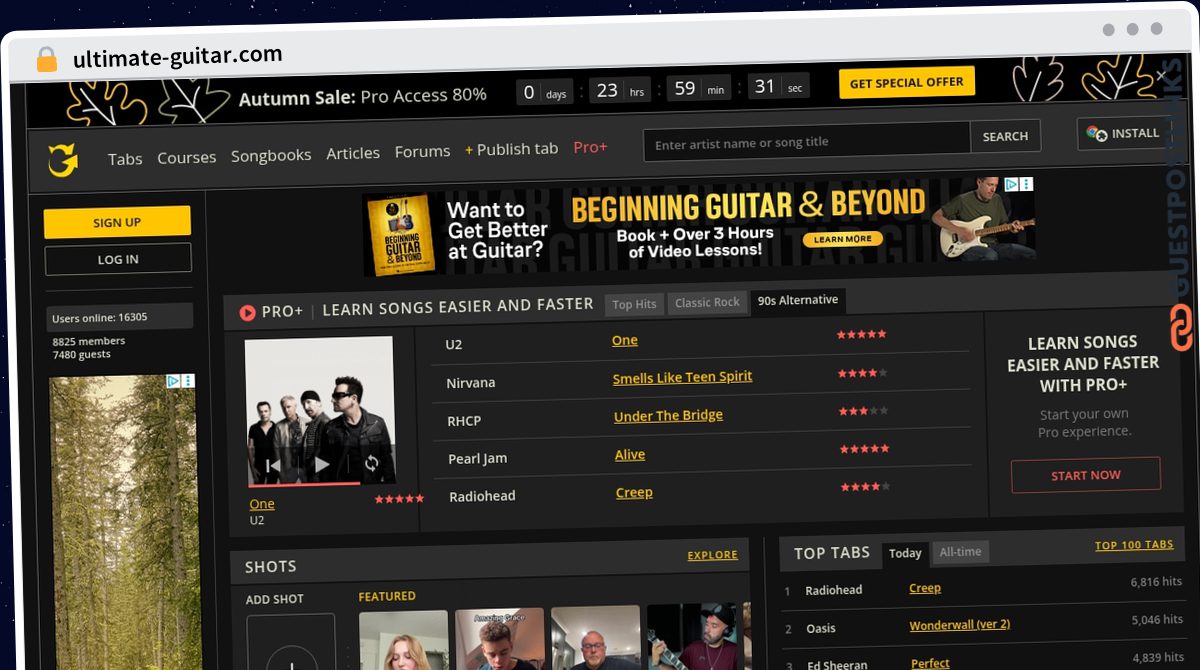Click the TOP 100 TABS link
This screenshot has height=670, width=1200.
(x=1134, y=545)
